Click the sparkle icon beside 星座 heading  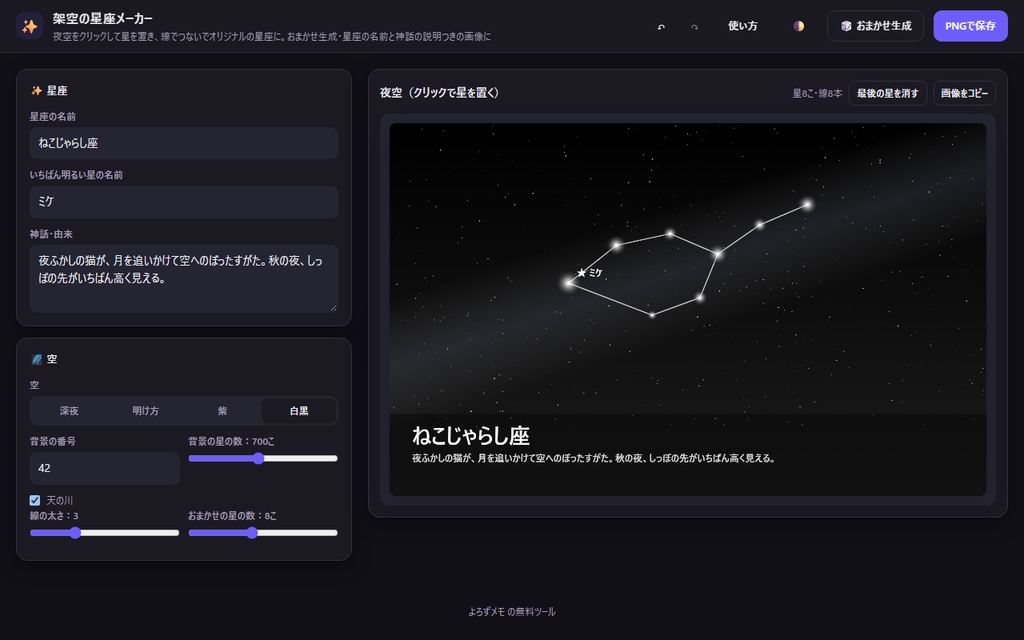(37, 91)
